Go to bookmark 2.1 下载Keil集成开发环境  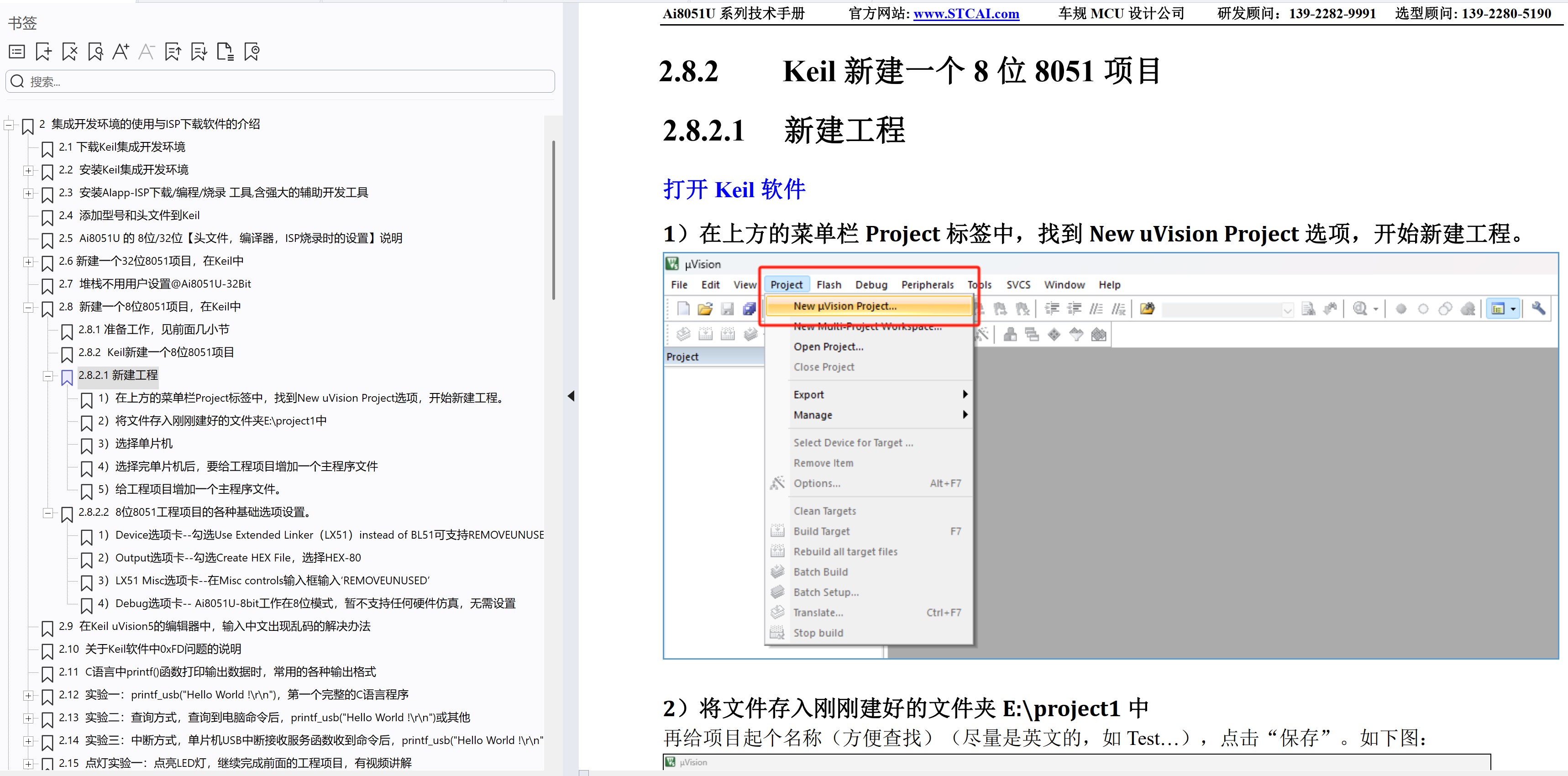tap(122, 147)
